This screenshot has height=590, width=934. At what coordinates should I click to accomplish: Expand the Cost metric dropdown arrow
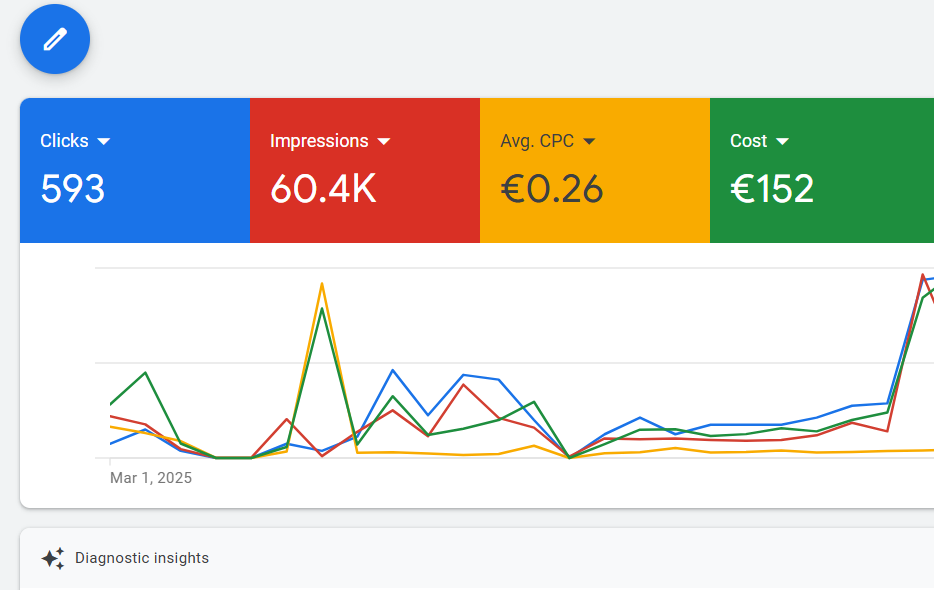point(782,142)
